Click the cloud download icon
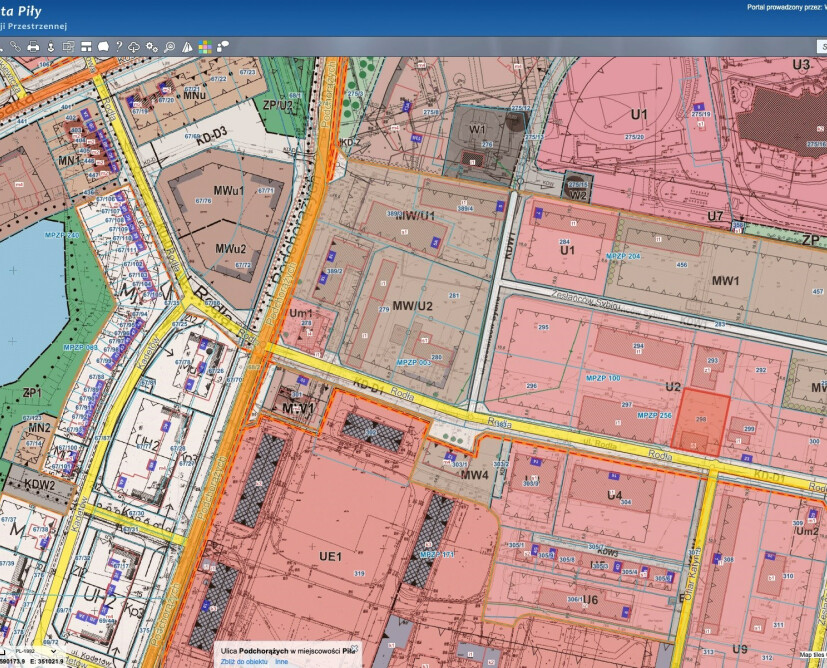 134,46
